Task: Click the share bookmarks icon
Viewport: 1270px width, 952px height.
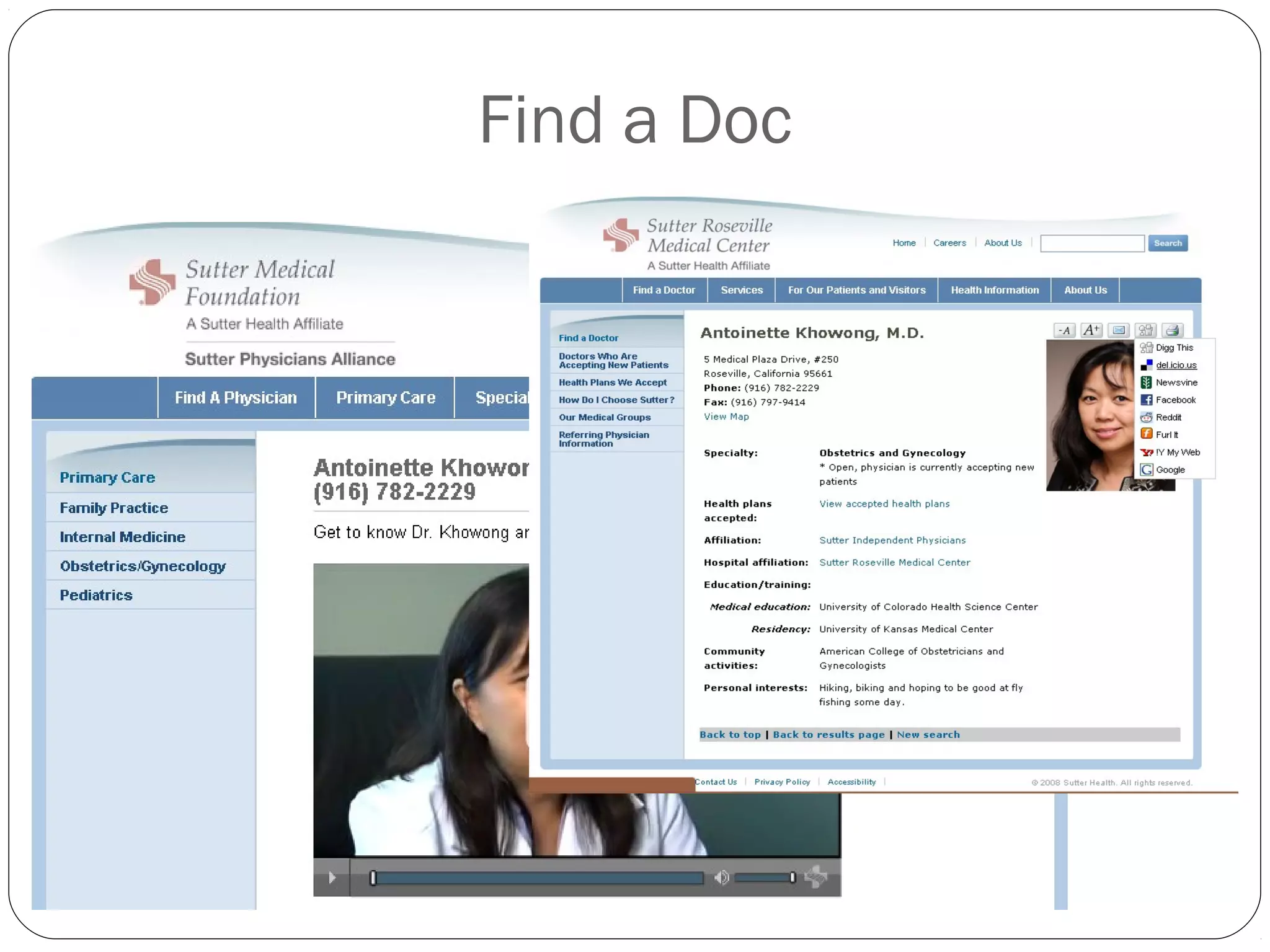Action: [x=1146, y=330]
